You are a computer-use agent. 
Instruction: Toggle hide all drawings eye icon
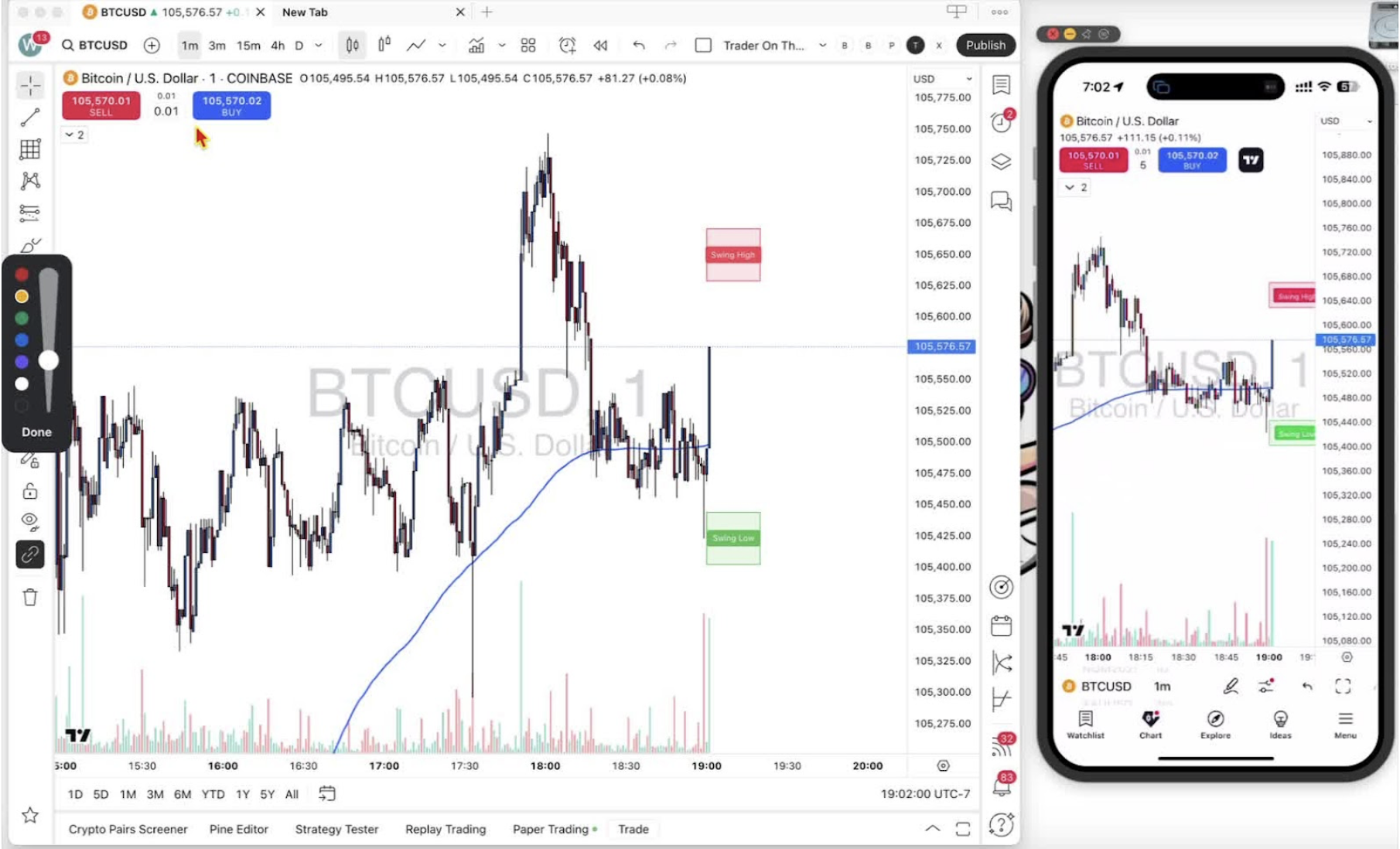click(30, 520)
